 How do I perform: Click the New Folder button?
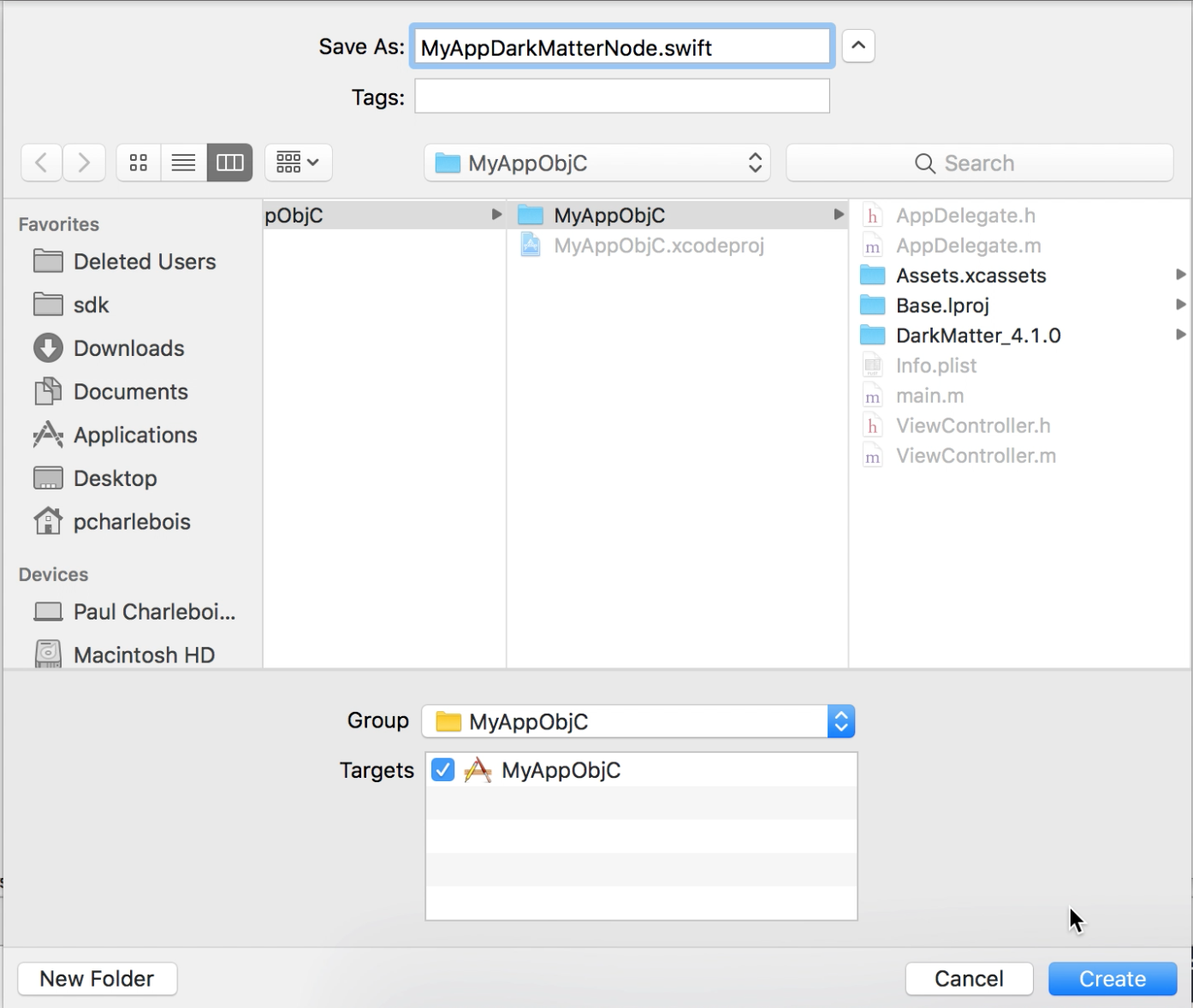(x=97, y=979)
